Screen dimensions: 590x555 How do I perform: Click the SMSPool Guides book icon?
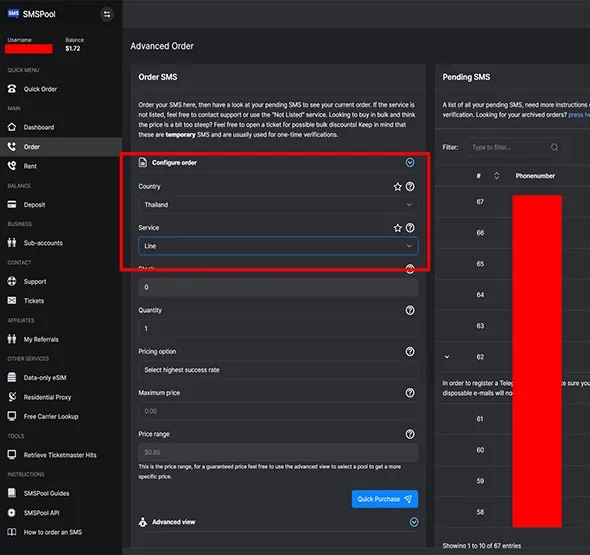[12, 493]
